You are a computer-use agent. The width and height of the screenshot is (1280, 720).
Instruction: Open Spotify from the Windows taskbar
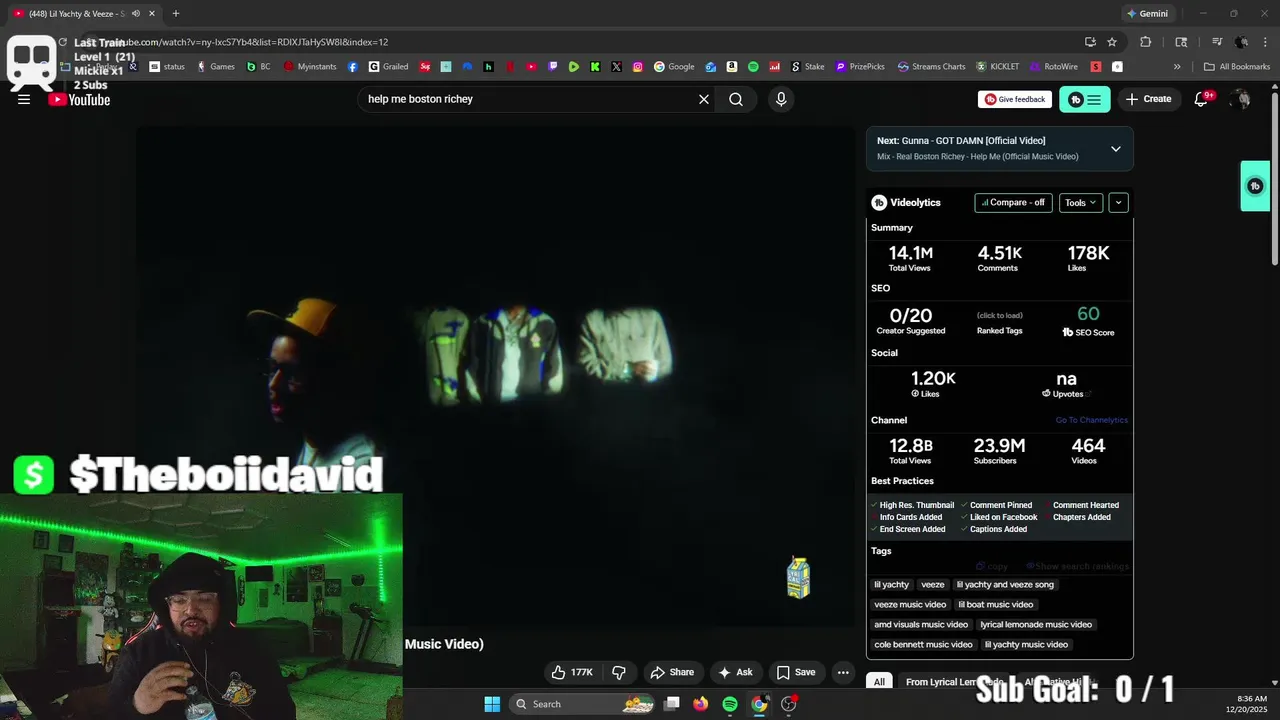coord(730,704)
